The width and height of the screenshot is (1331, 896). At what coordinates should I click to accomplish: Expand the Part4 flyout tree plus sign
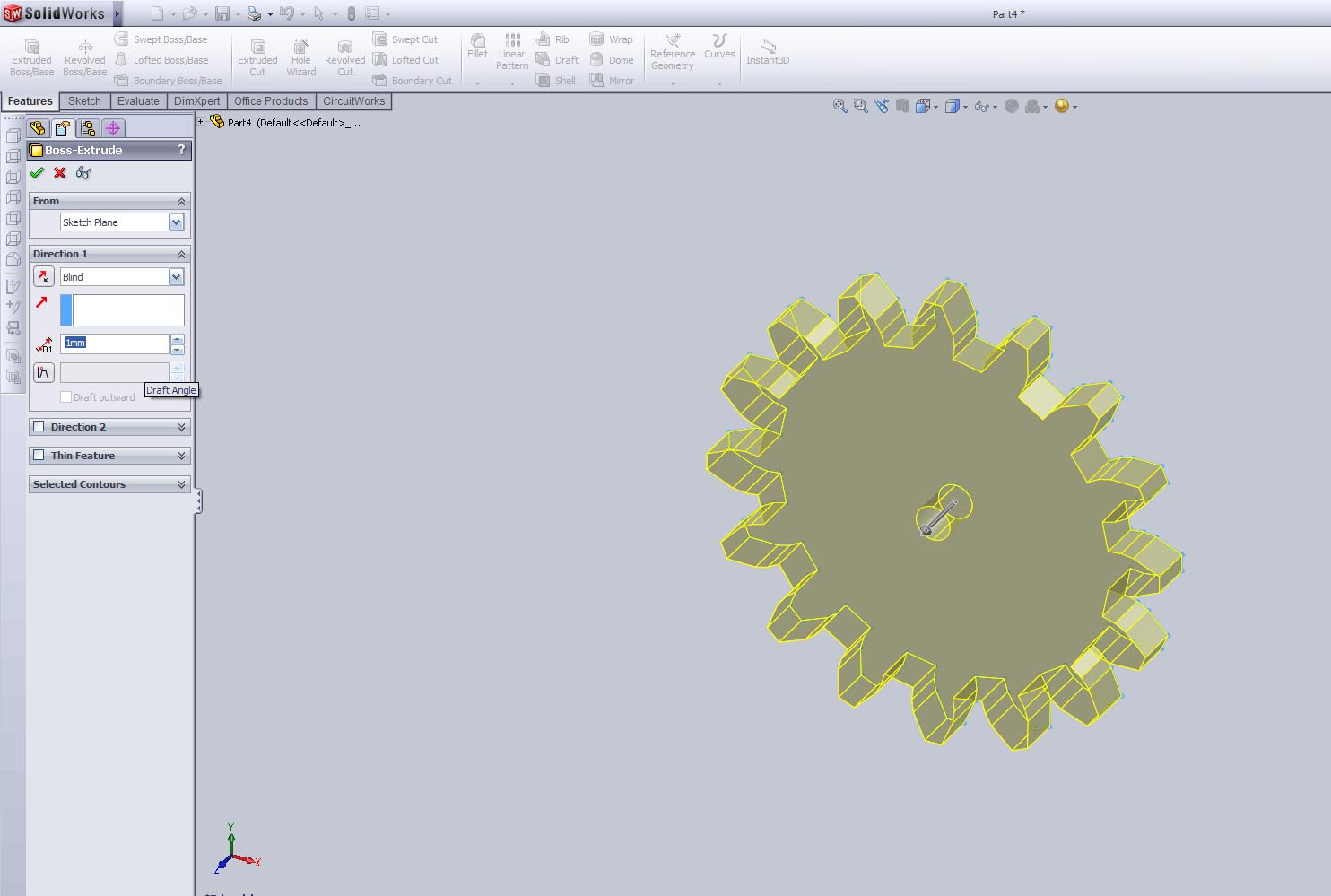tap(201, 122)
